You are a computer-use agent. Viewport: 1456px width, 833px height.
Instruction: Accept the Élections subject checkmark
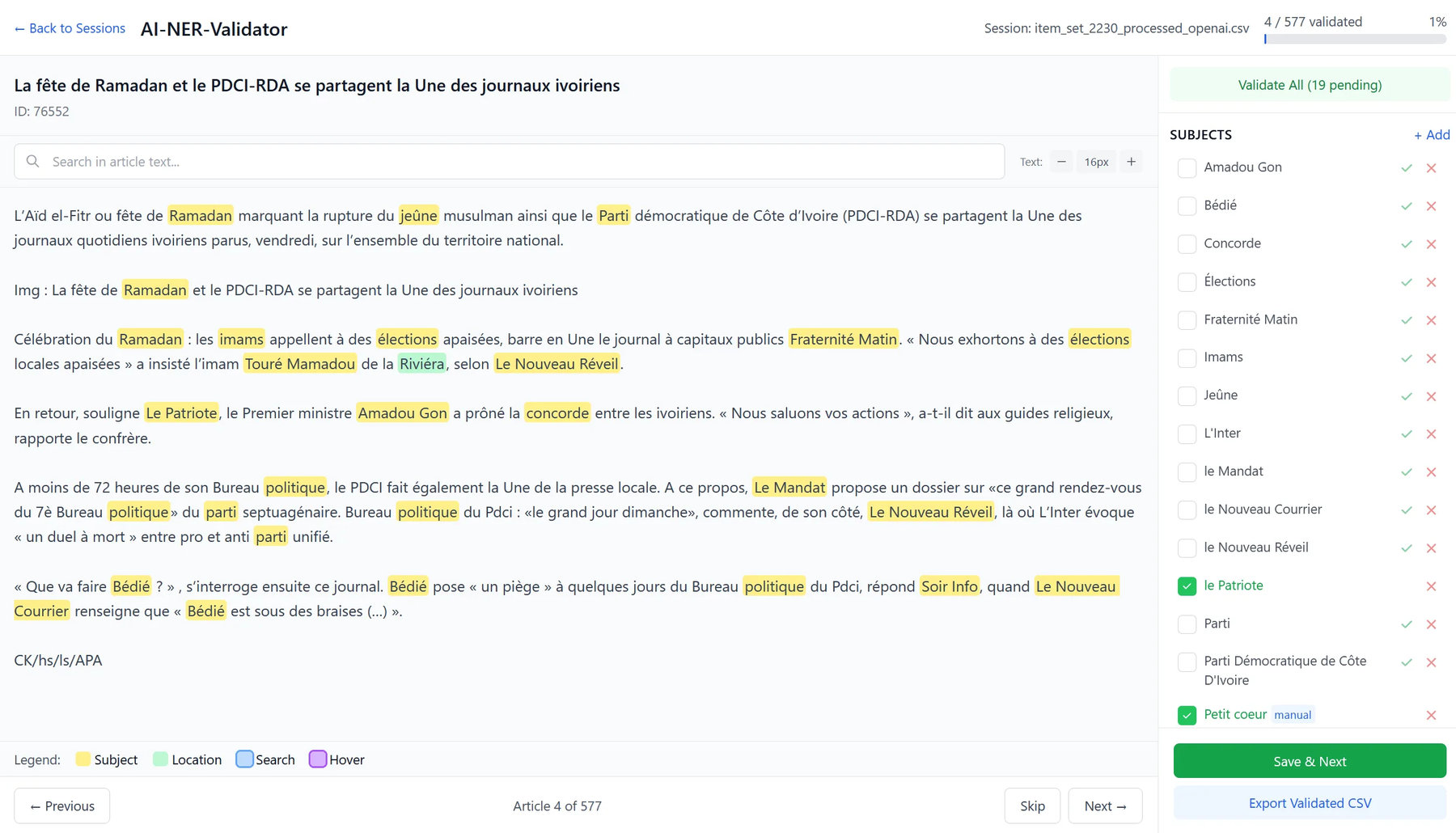[x=1407, y=282]
